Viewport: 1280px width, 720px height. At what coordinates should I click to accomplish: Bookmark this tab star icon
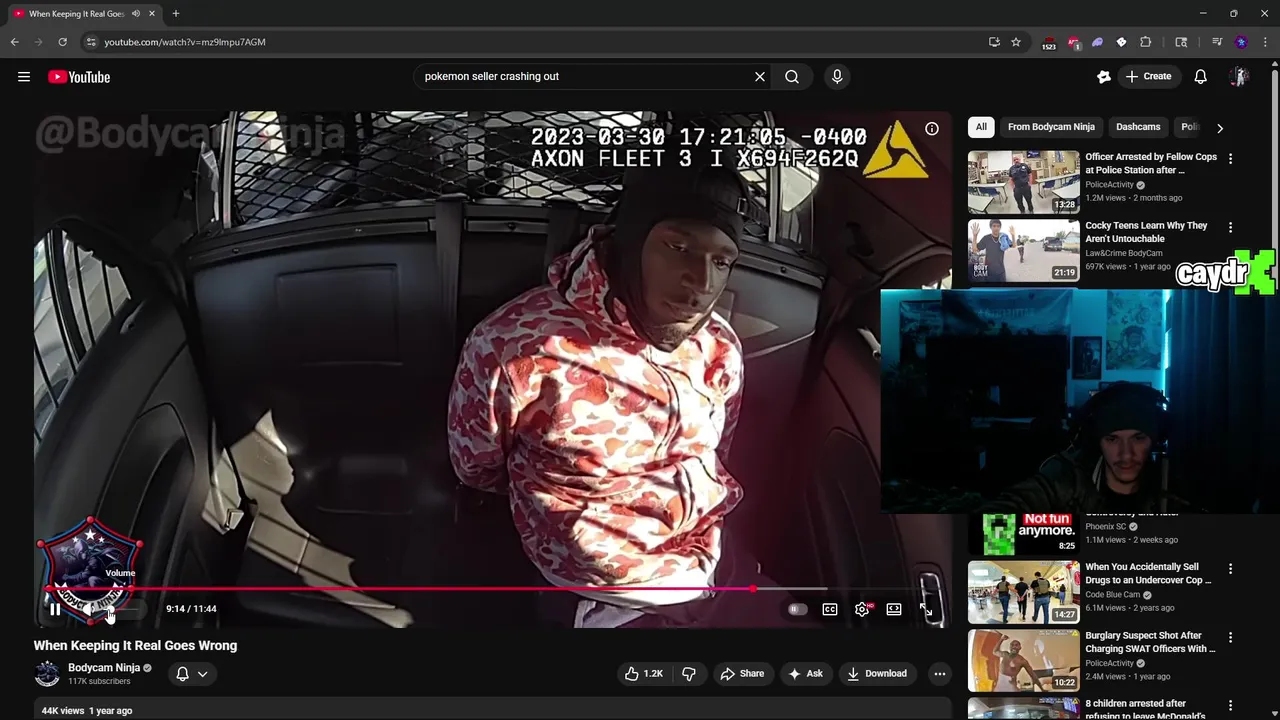pos(1016,42)
